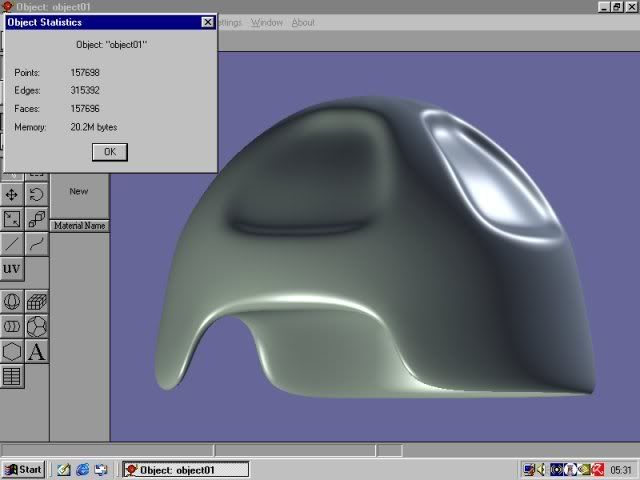Screen dimensions: 640x480
Task: Create a Geodesic polyhedron primitive
Action: [x=37, y=326]
